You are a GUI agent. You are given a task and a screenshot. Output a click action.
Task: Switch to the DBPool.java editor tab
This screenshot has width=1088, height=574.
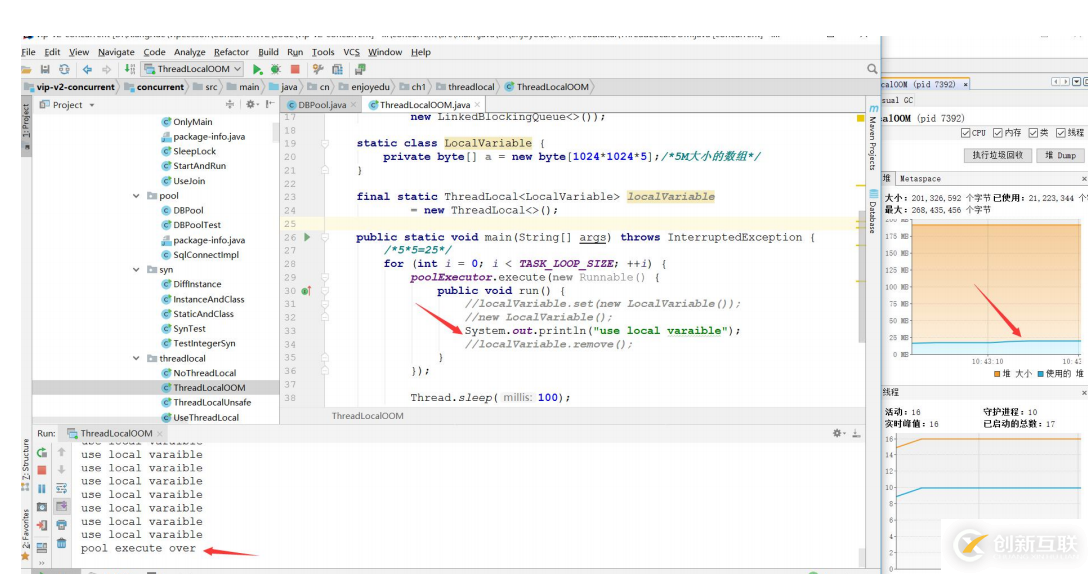point(322,105)
